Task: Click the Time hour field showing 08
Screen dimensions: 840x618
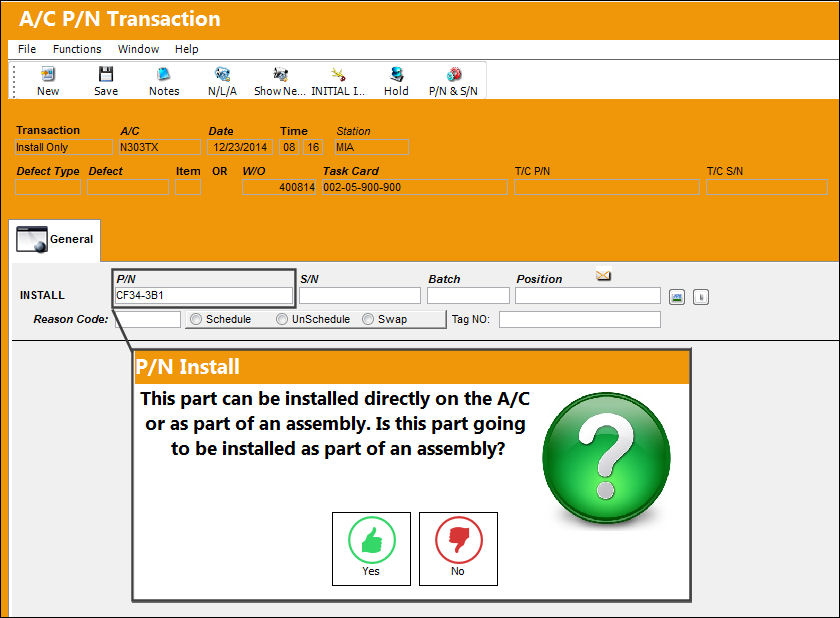Action: click(x=289, y=147)
